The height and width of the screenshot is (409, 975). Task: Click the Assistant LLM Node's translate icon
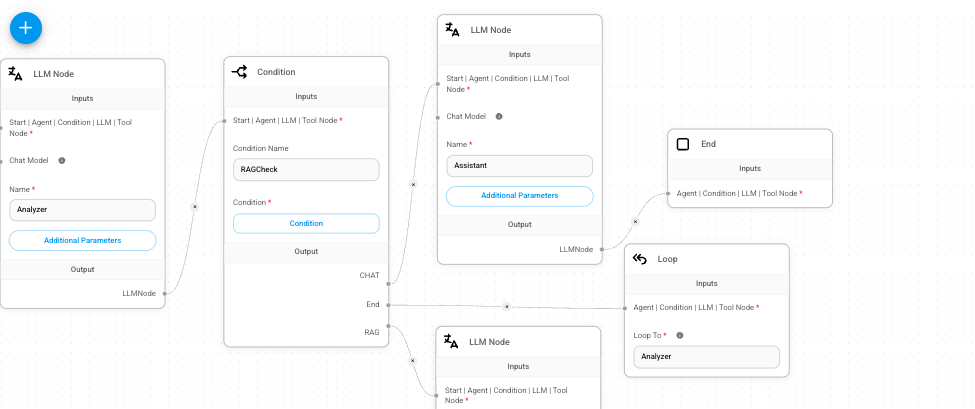click(453, 30)
